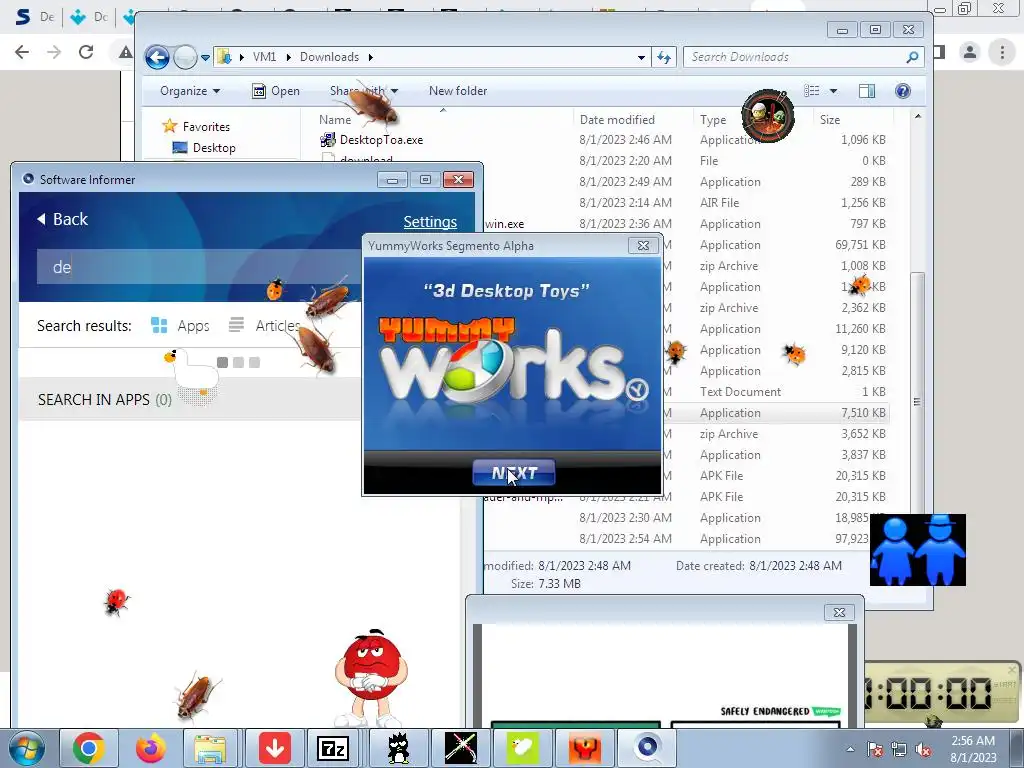1024x768 pixels.
Task: Click the Explorer vertical scrollbar
Action: [x=917, y=401]
